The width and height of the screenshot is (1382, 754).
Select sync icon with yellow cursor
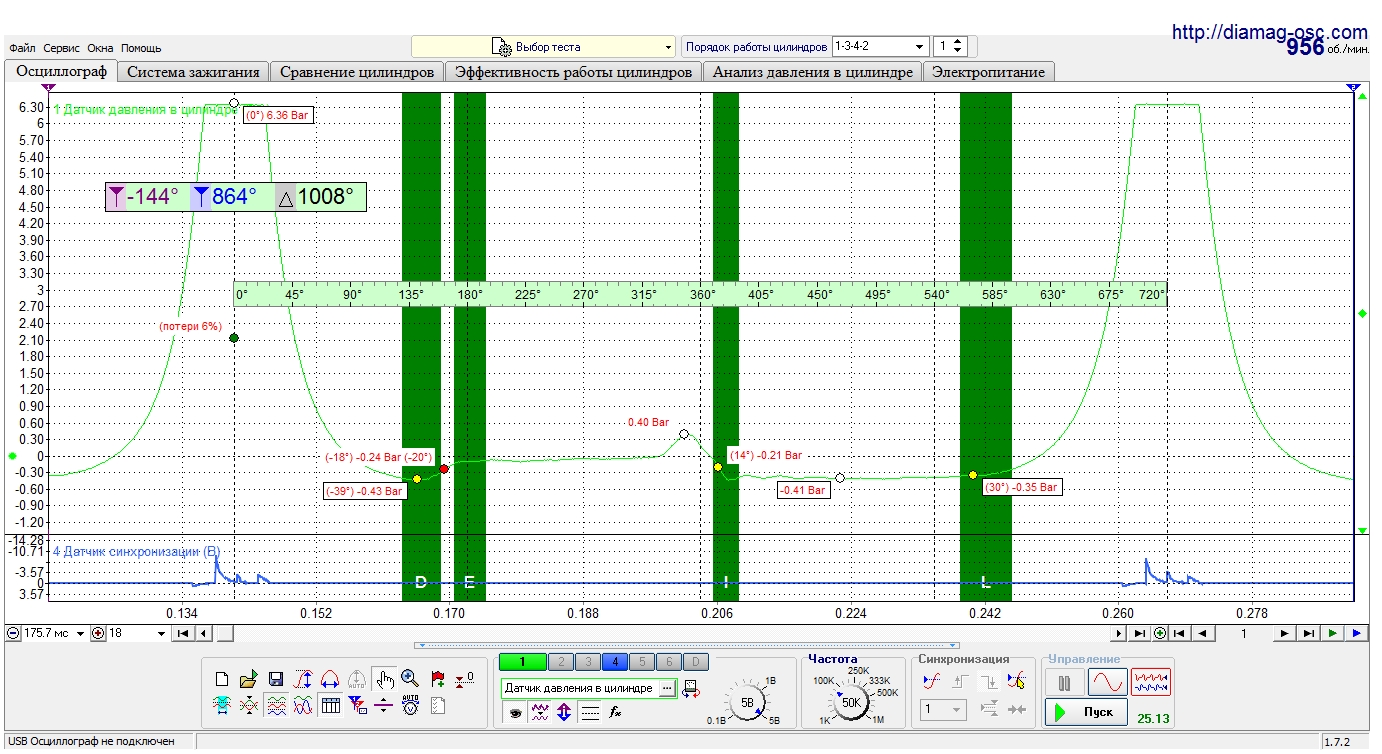(1017, 681)
